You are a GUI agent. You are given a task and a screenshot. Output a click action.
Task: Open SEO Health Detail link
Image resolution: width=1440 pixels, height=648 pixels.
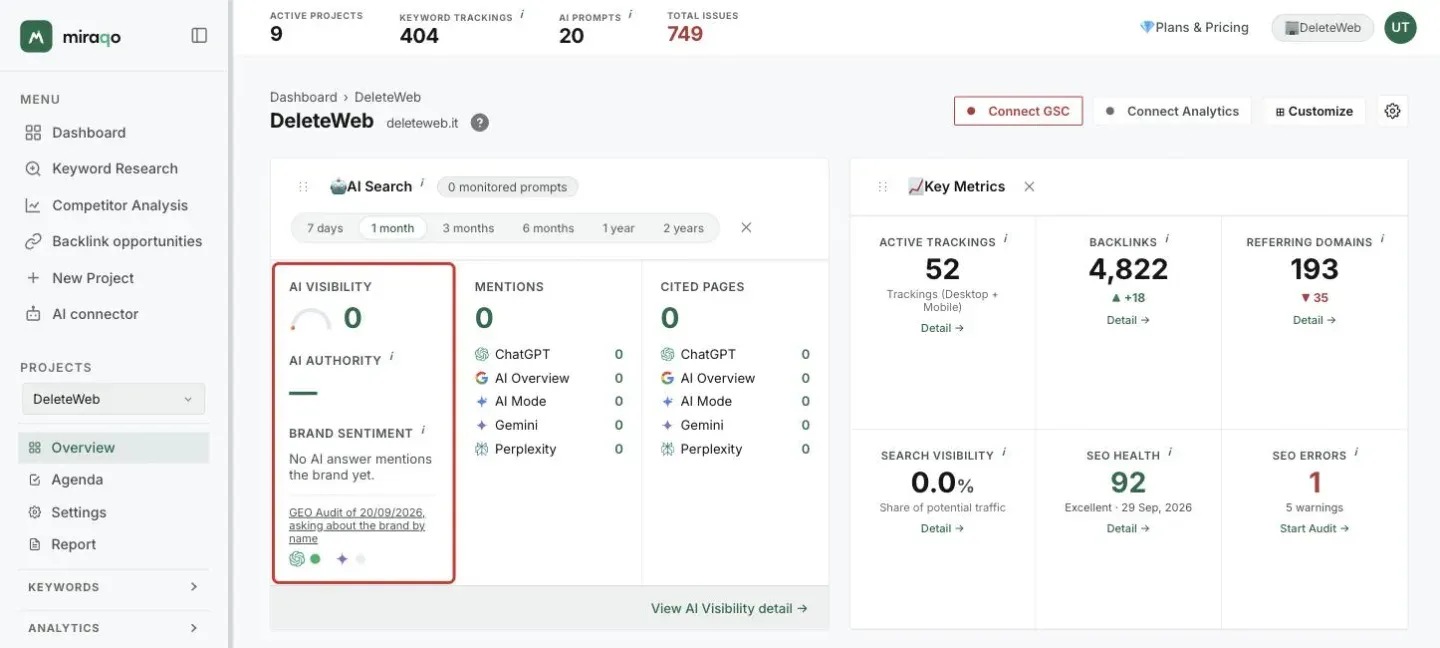(x=1128, y=528)
